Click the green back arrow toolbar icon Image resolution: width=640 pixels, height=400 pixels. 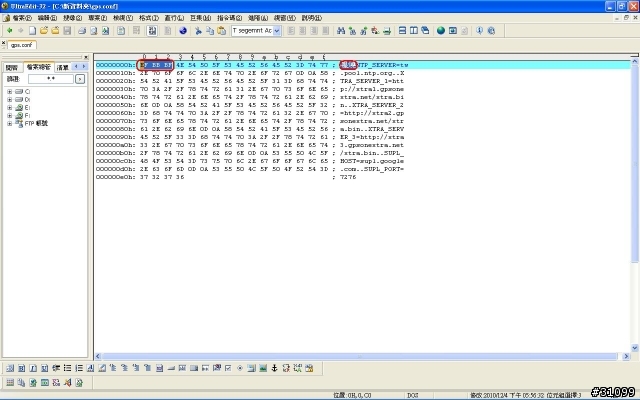9,31
